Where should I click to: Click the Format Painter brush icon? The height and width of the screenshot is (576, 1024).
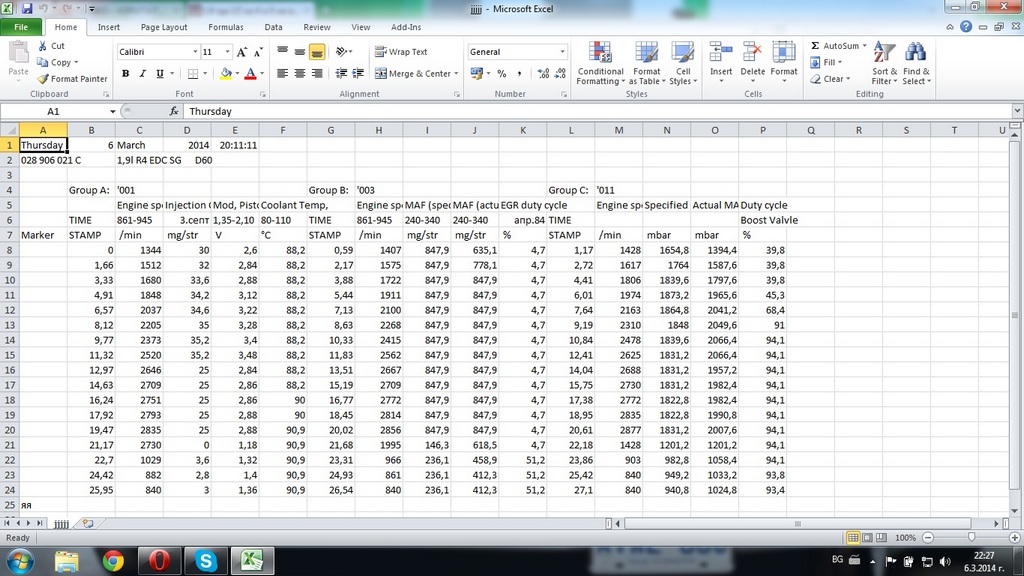pos(43,79)
